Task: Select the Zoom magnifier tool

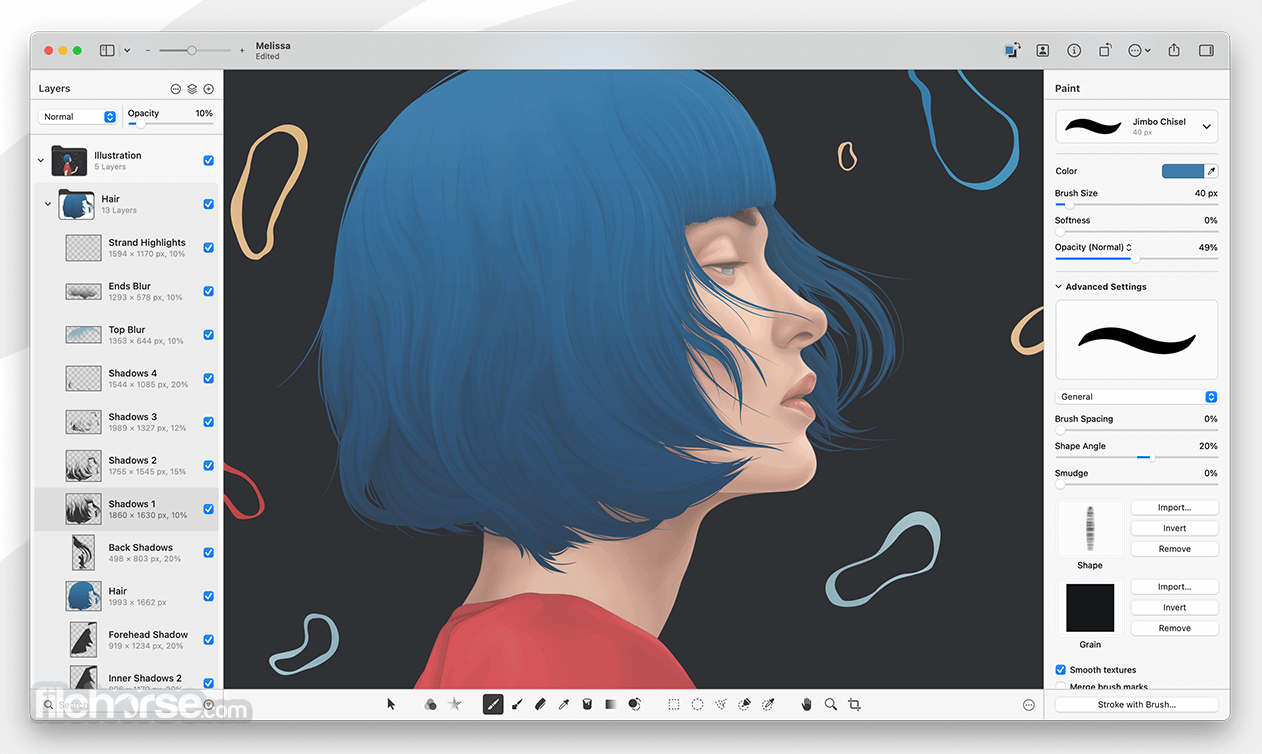Action: coord(831,704)
